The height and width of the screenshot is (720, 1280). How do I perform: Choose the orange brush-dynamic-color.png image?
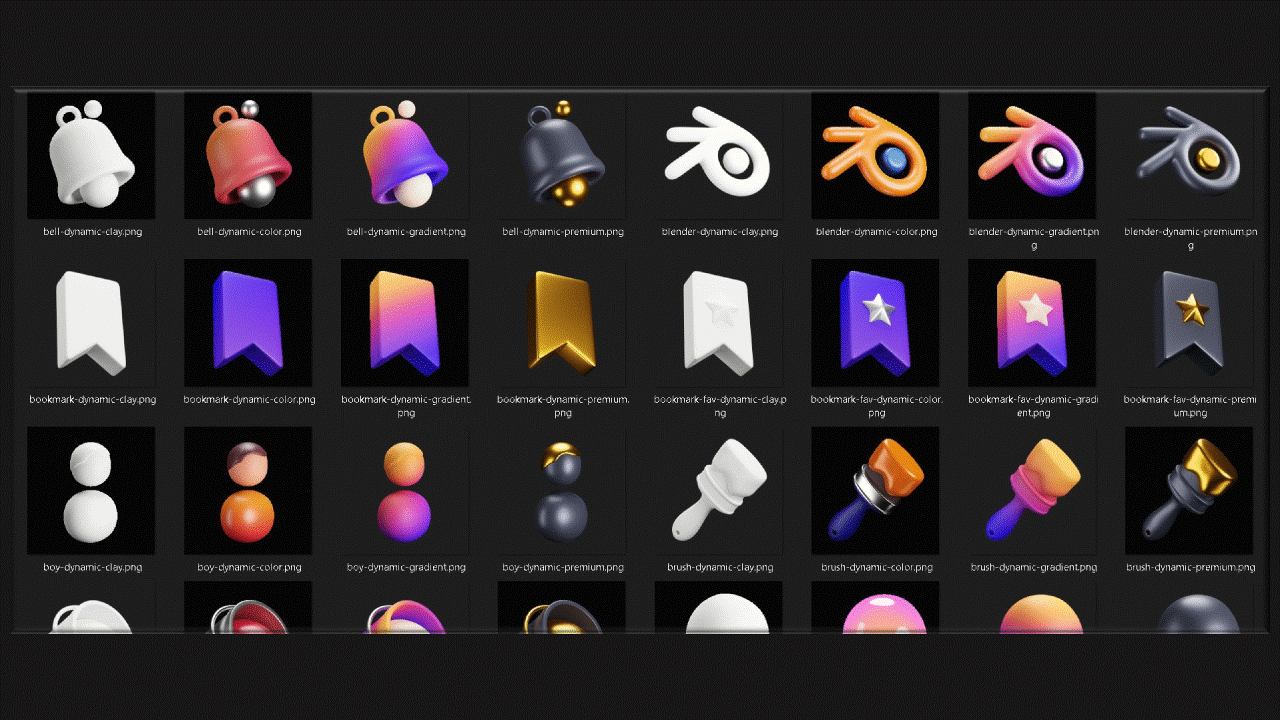click(875, 491)
